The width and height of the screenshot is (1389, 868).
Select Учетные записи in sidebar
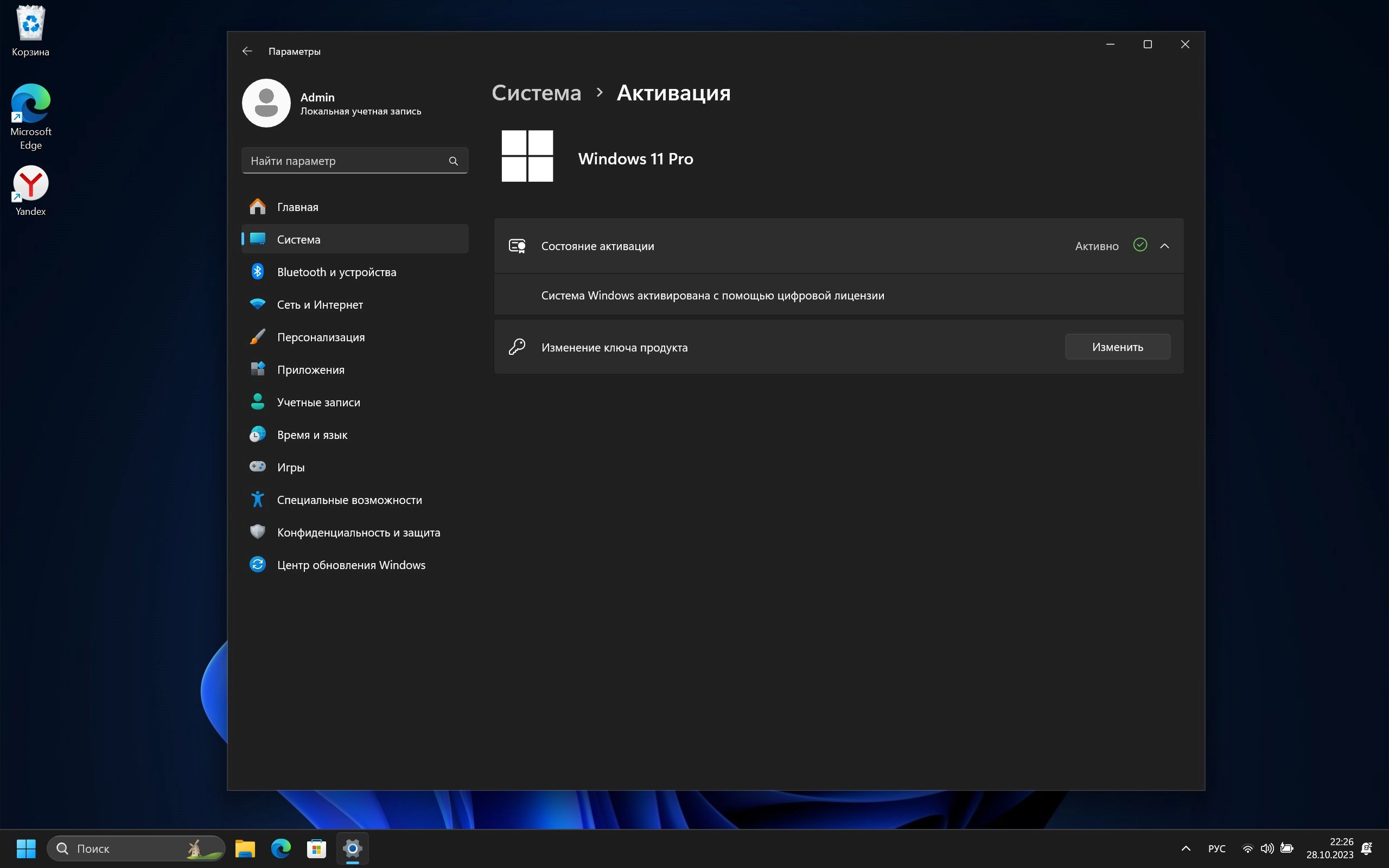[x=318, y=403]
